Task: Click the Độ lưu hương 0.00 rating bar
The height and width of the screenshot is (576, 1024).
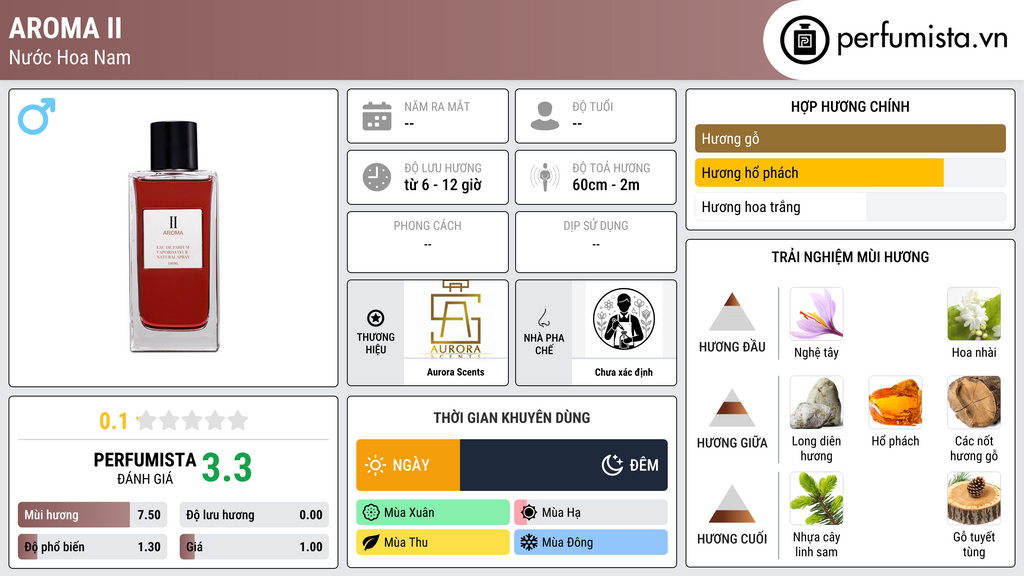Action: pyautogui.click(x=254, y=515)
